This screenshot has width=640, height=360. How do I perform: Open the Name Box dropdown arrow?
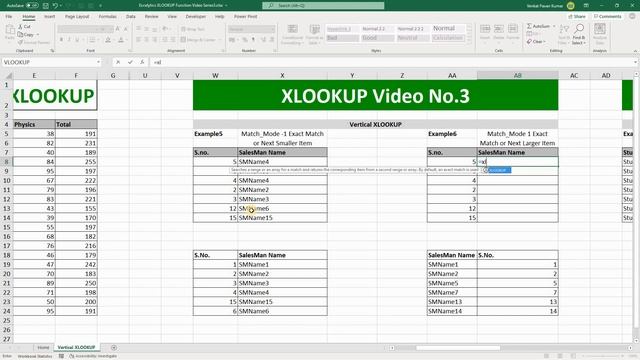pos(98,62)
